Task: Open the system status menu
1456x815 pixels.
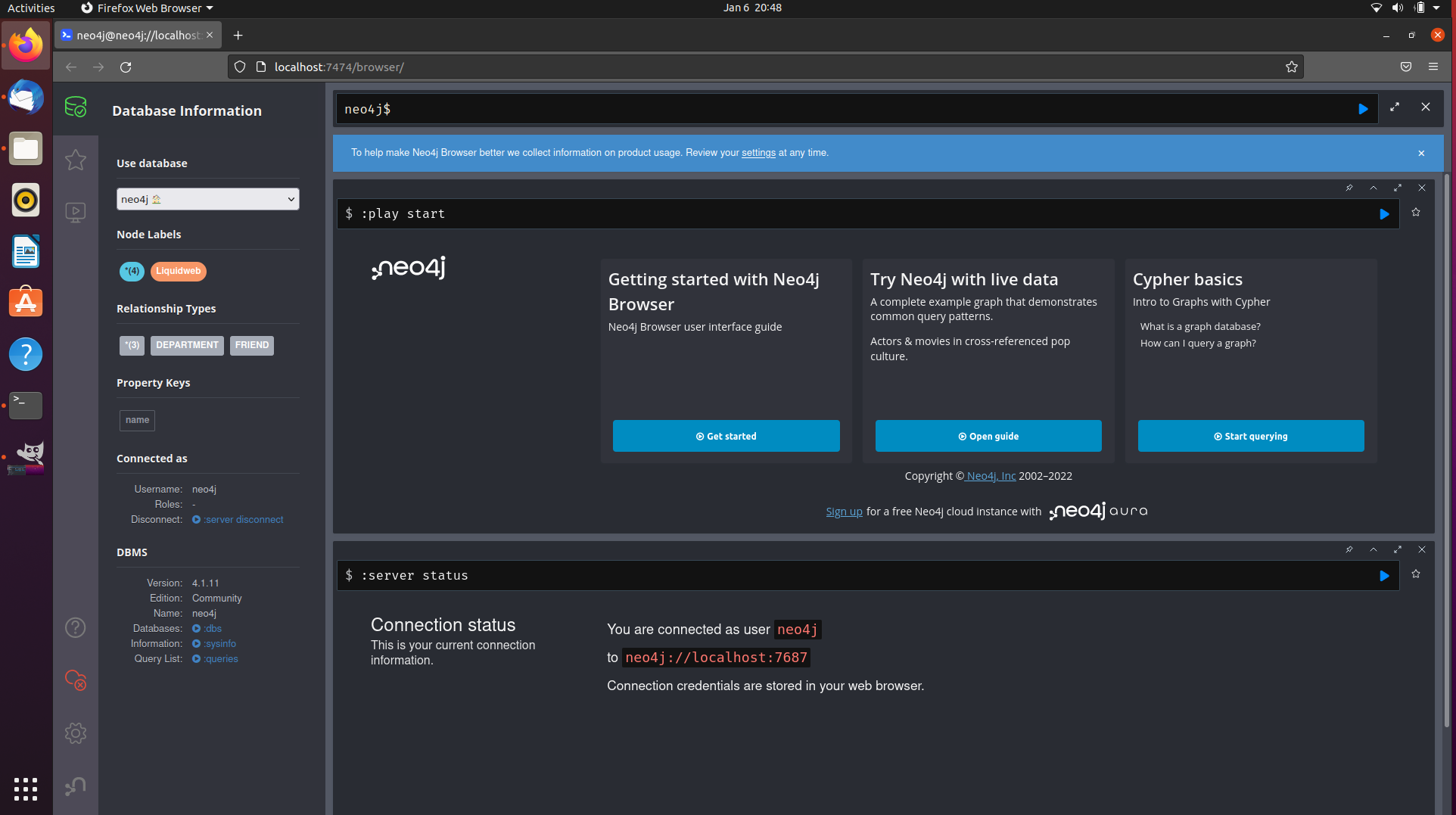Action: pos(1406,8)
